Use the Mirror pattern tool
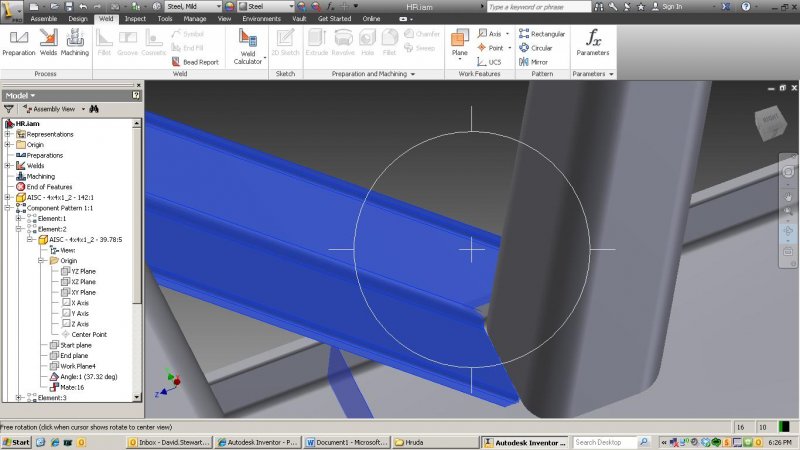The height and width of the screenshot is (450, 800). coord(533,62)
